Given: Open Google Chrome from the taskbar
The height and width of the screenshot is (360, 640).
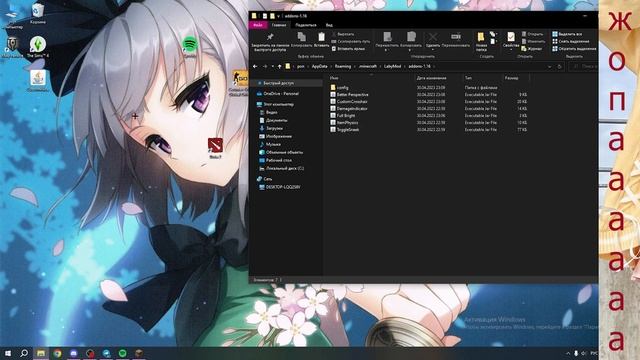Looking at the screenshot, I should click(57, 353).
